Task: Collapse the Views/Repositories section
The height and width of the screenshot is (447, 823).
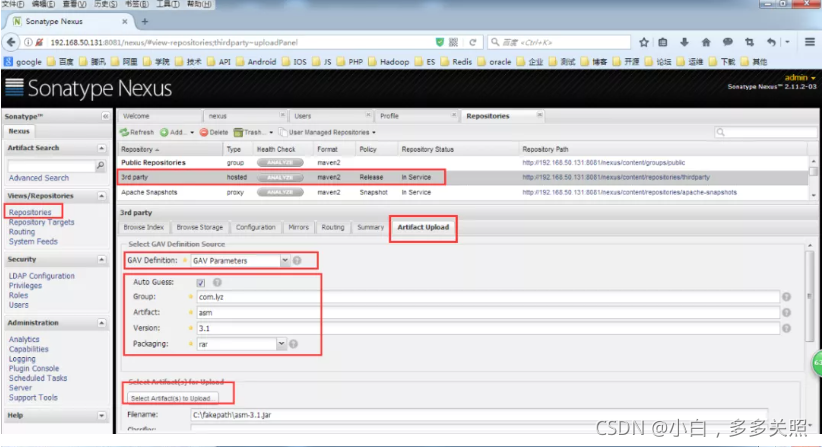Action: [101, 196]
